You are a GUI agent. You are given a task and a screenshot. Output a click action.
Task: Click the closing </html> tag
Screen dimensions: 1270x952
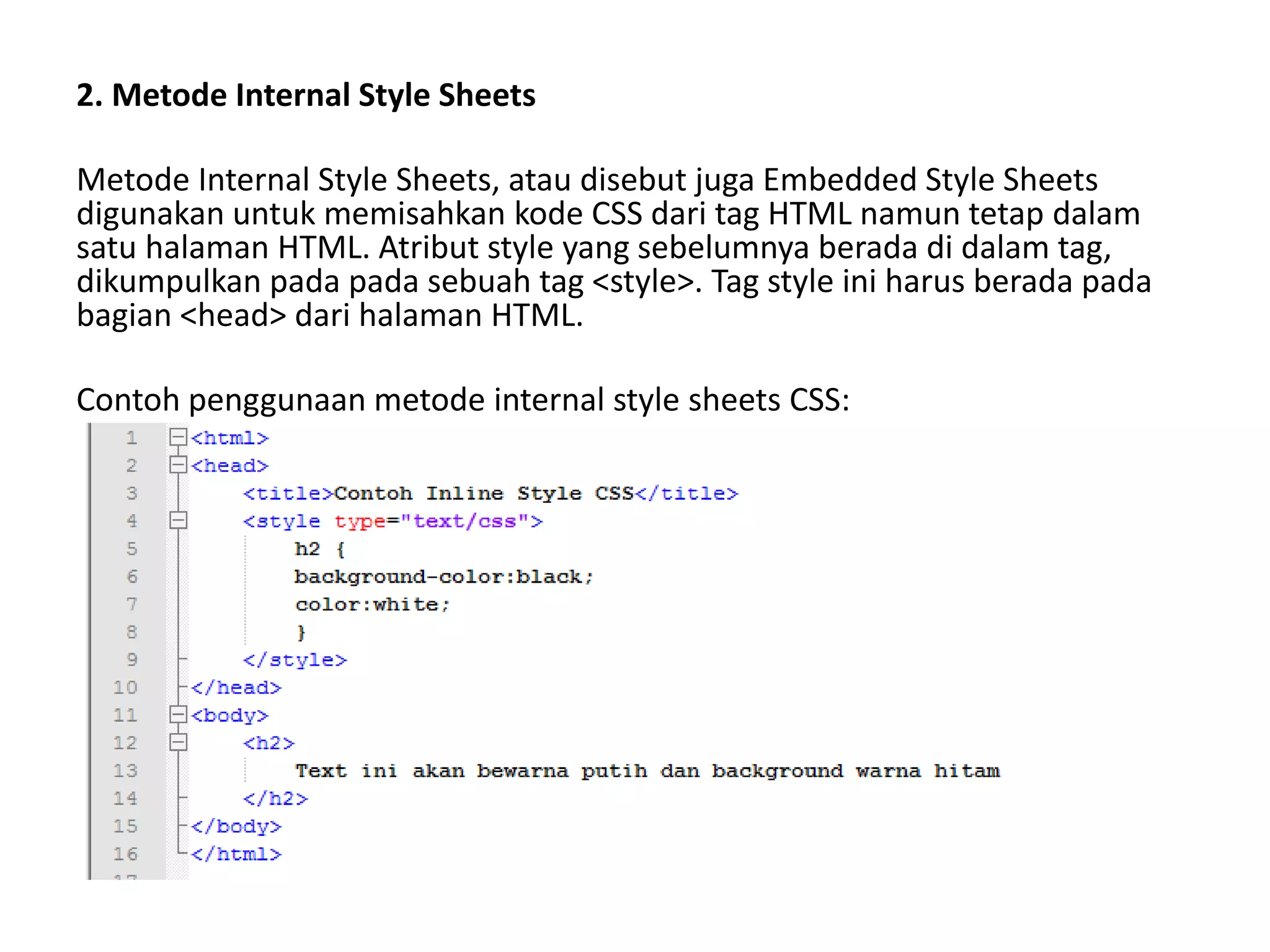[236, 854]
